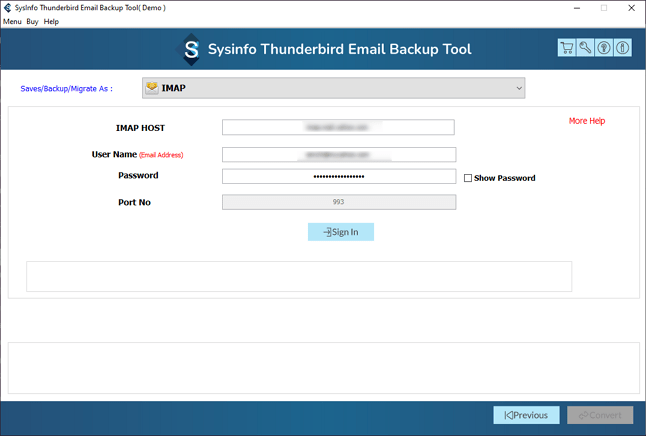
Task: Click the dropdown arrow beside IMAP
Action: click(x=519, y=88)
